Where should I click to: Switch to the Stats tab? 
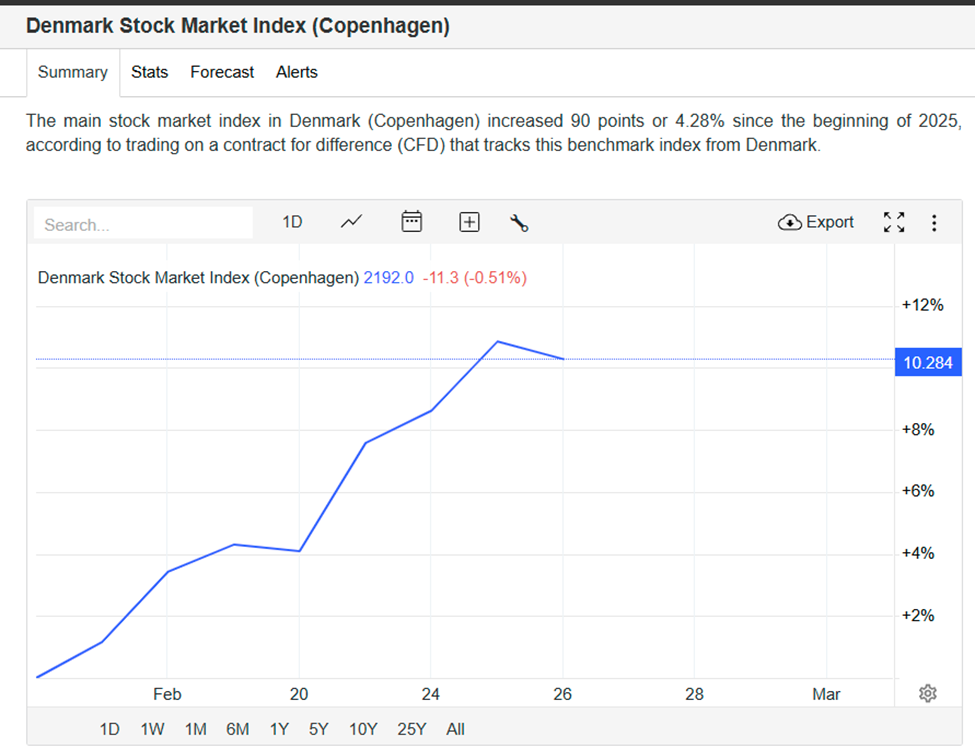149,72
